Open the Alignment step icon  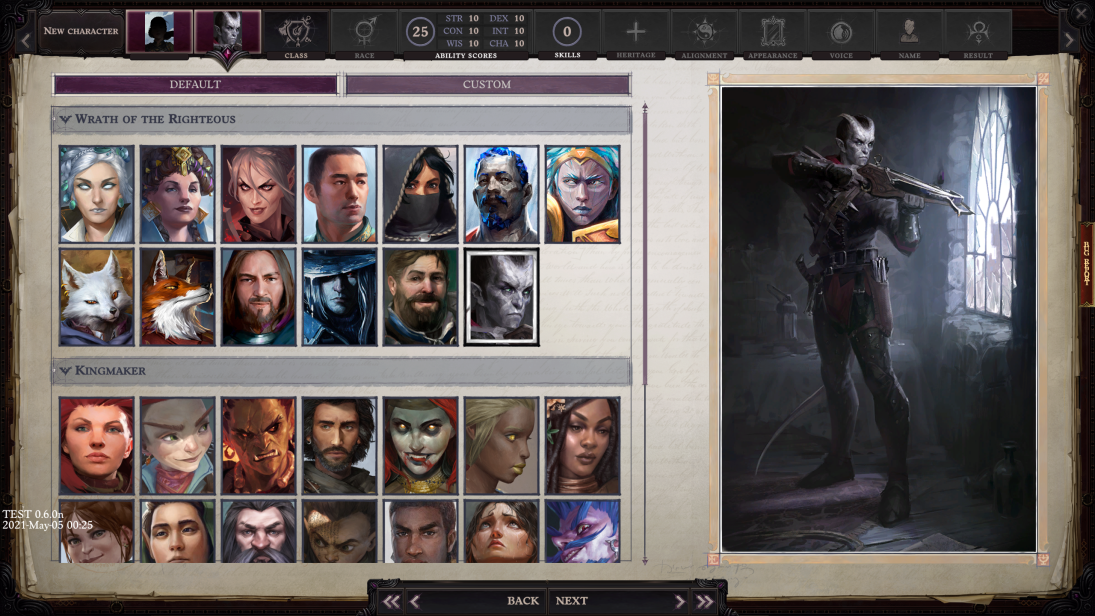click(x=704, y=34)
